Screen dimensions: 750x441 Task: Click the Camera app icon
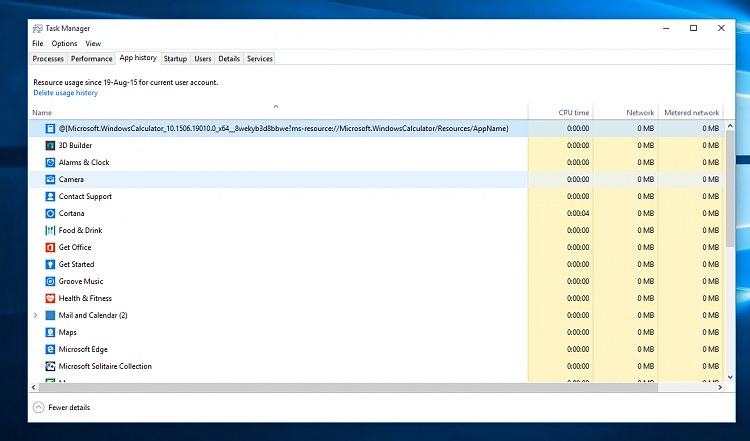[x=50, y=179]
